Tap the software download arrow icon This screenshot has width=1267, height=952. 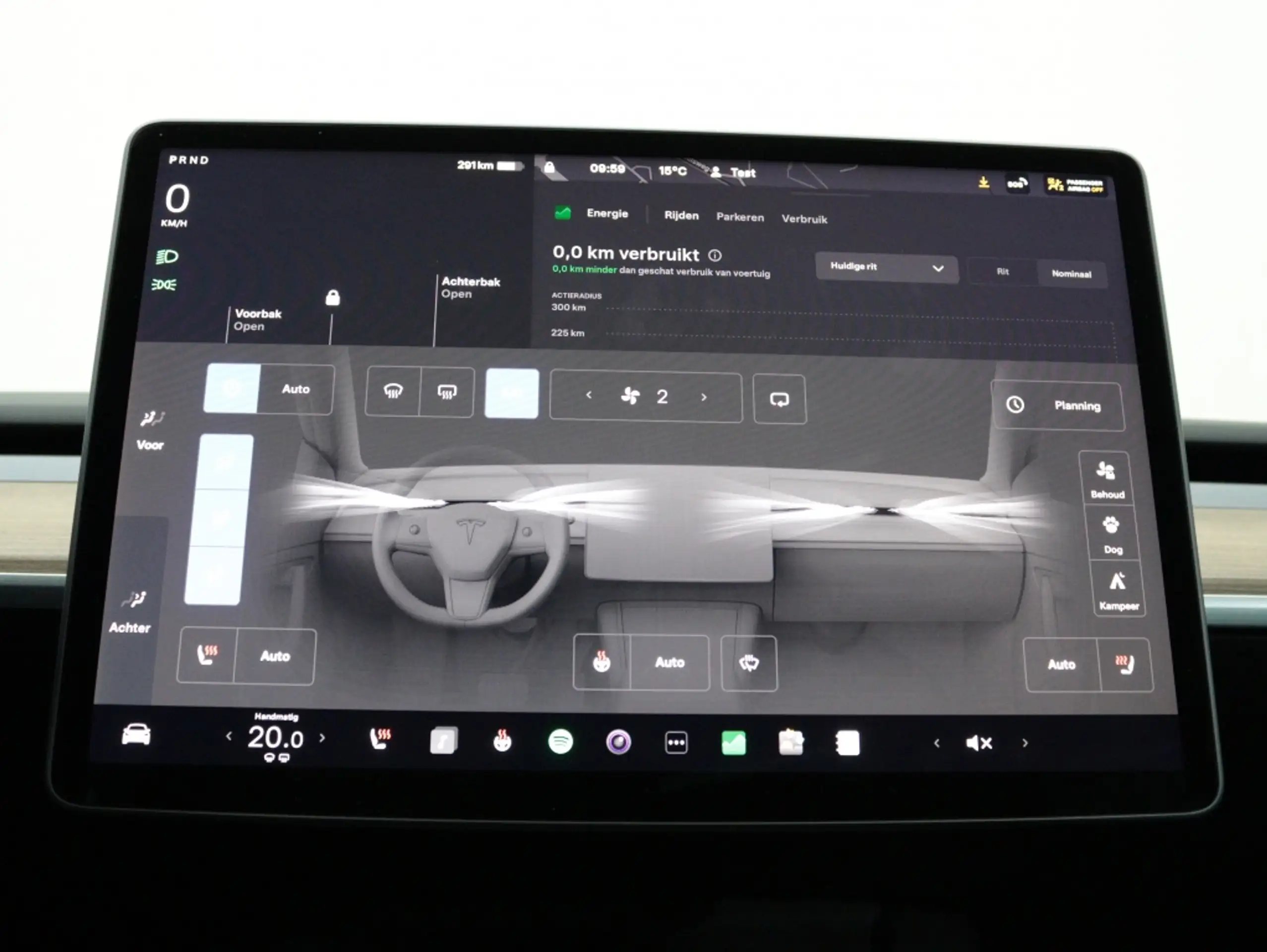pos(983,182)
